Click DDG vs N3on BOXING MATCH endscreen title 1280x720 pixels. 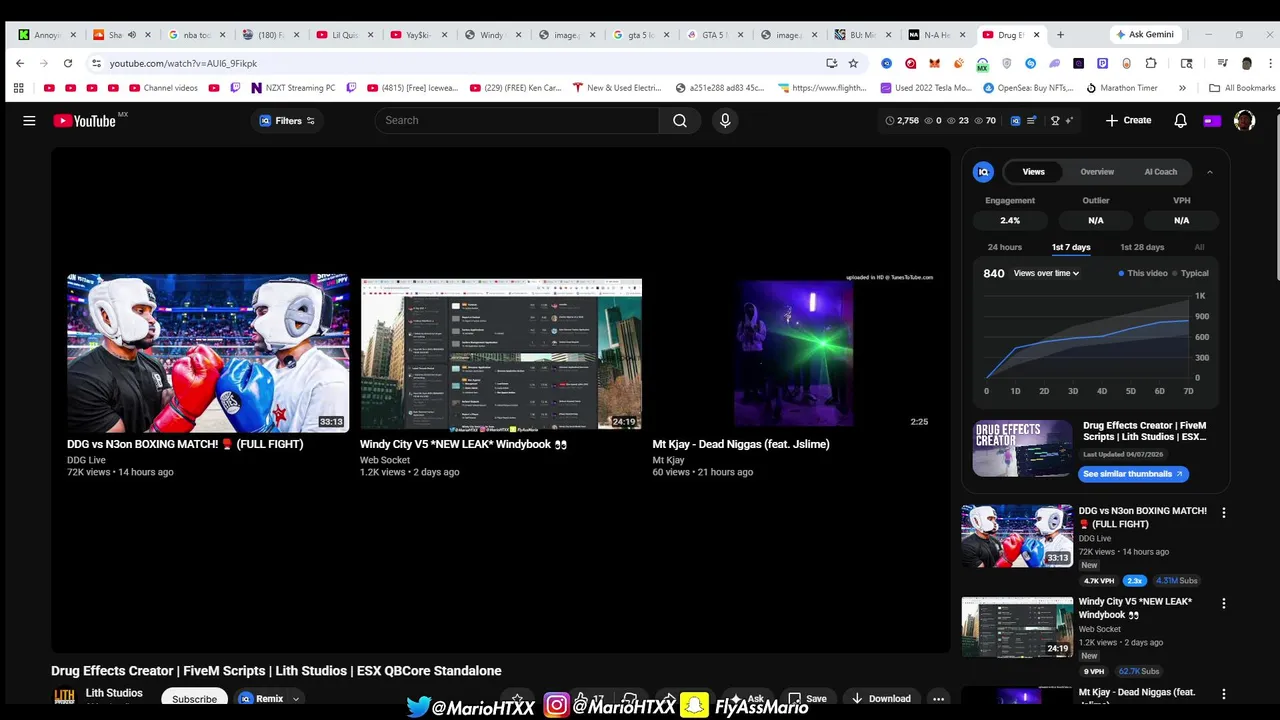click(185, 444)
